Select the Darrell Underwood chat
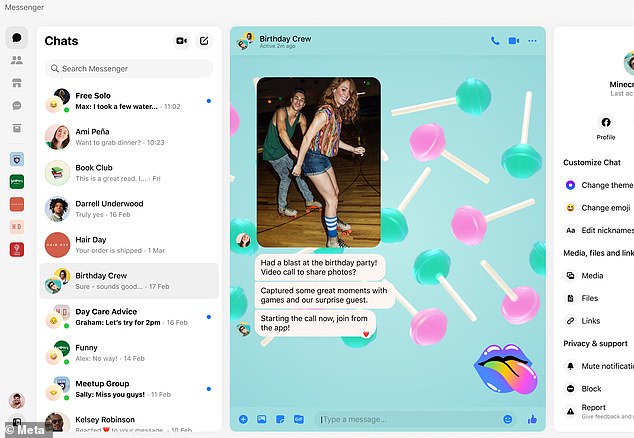The image size is (634, 438). [x=128, y=209]
